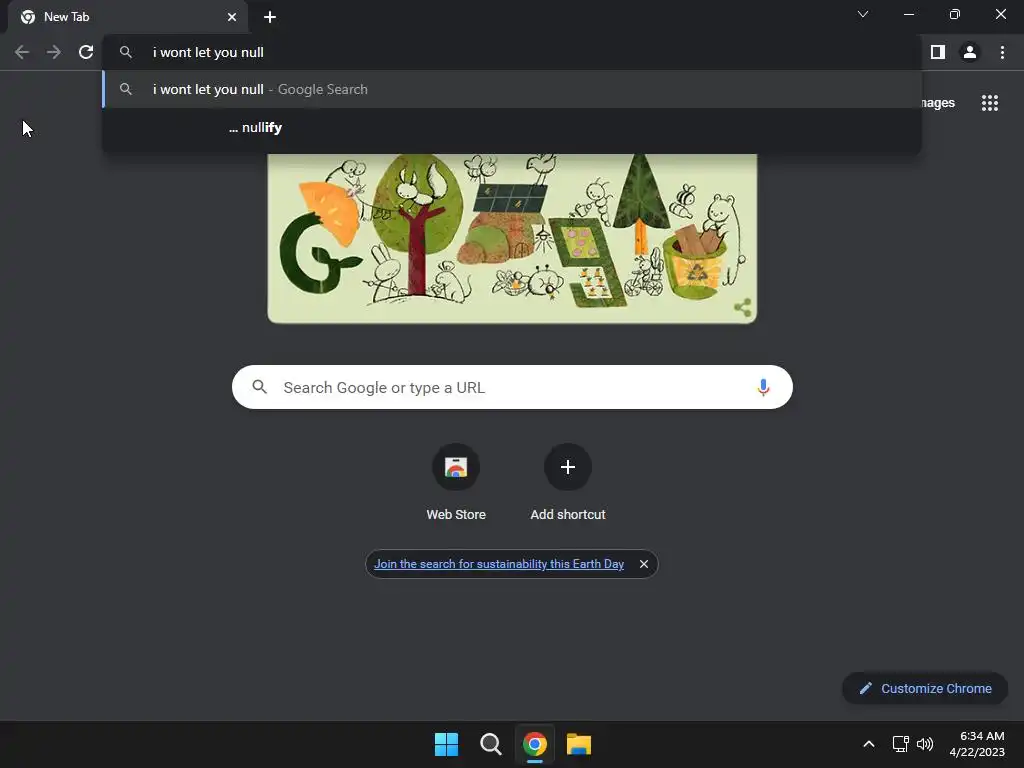Open the tab search dropdown chevron

tap(863, 14)
